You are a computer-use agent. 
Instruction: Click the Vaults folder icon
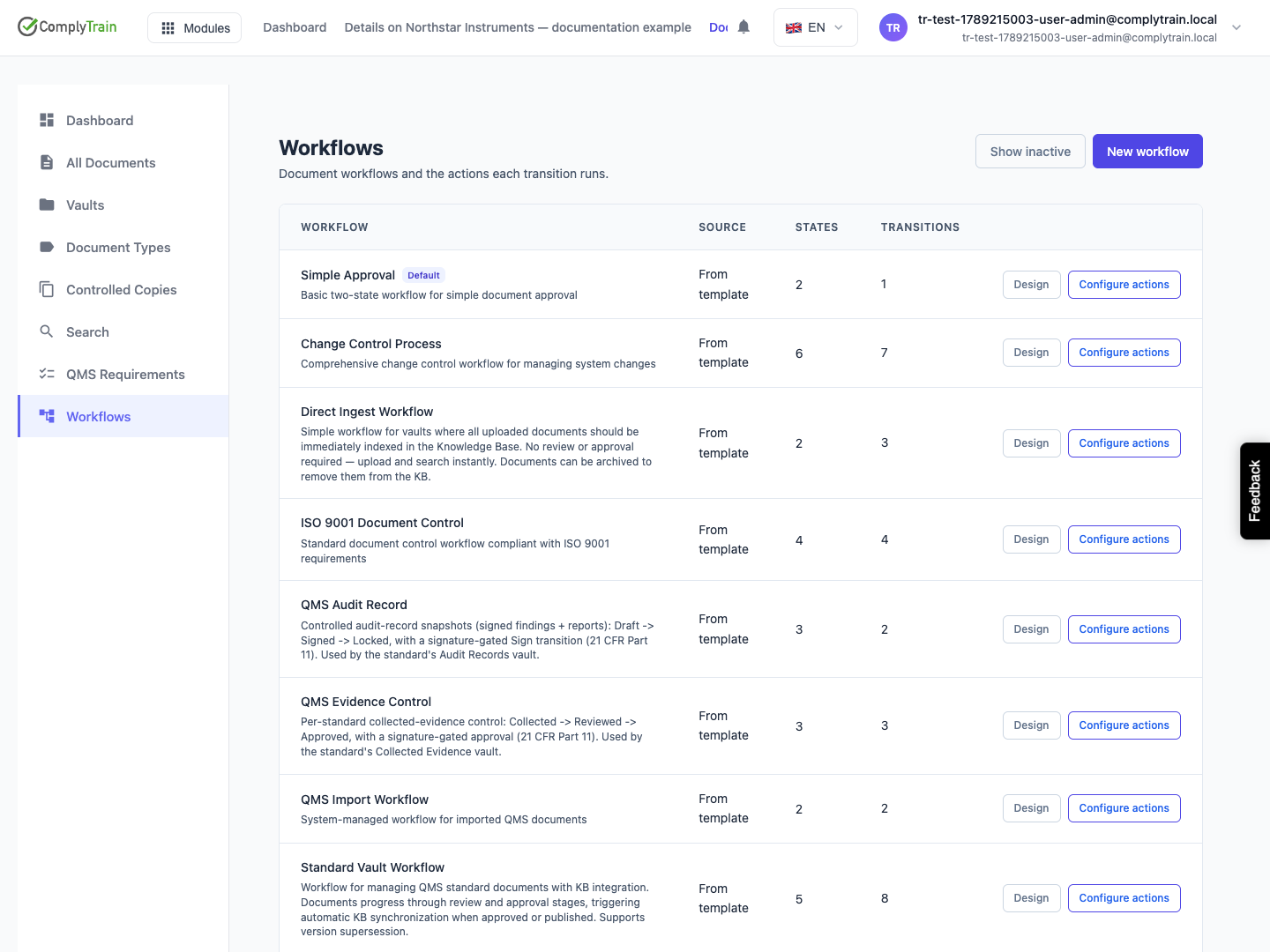[47, 205]
